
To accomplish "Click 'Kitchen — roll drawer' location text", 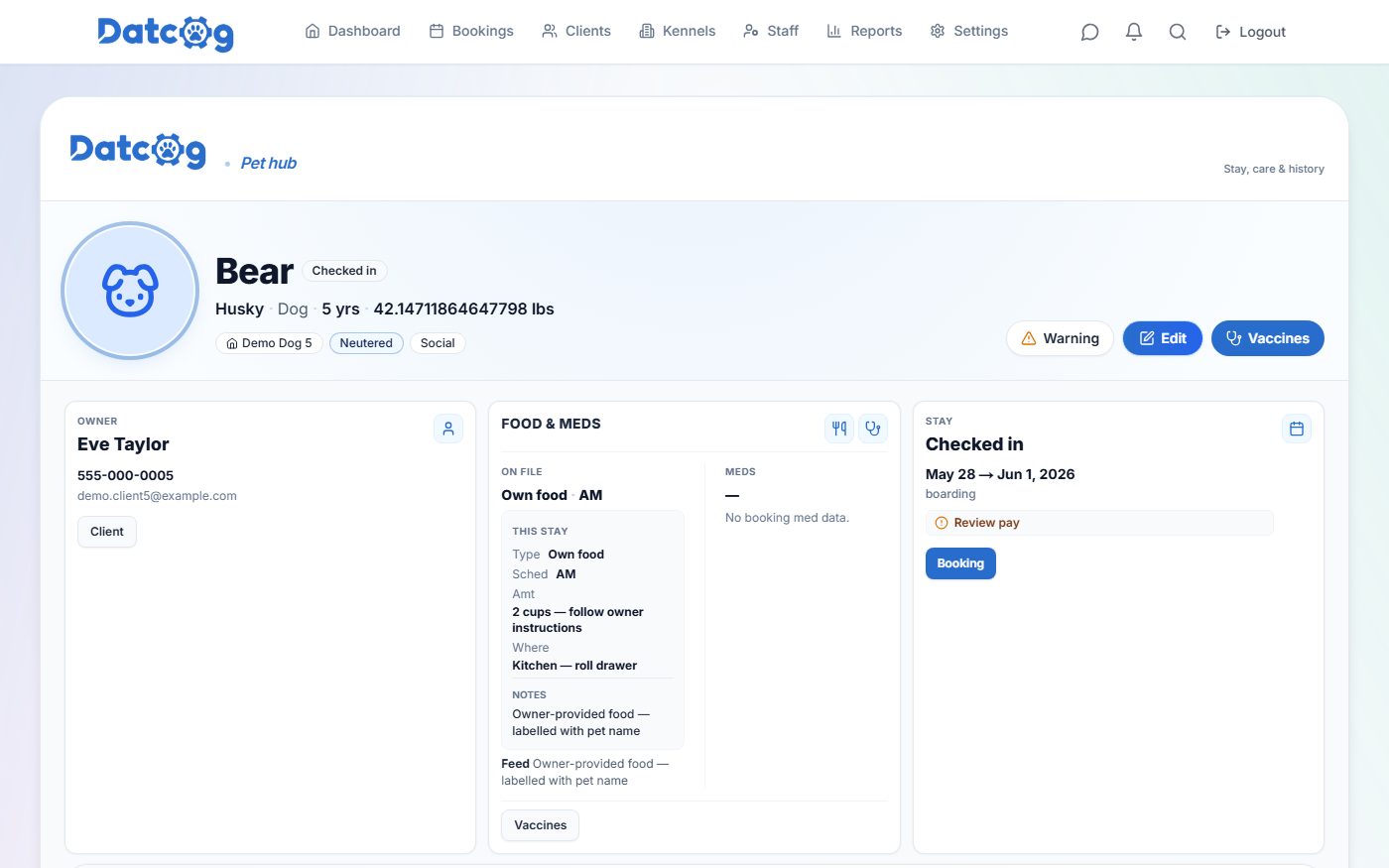I will tap(574, 666).
